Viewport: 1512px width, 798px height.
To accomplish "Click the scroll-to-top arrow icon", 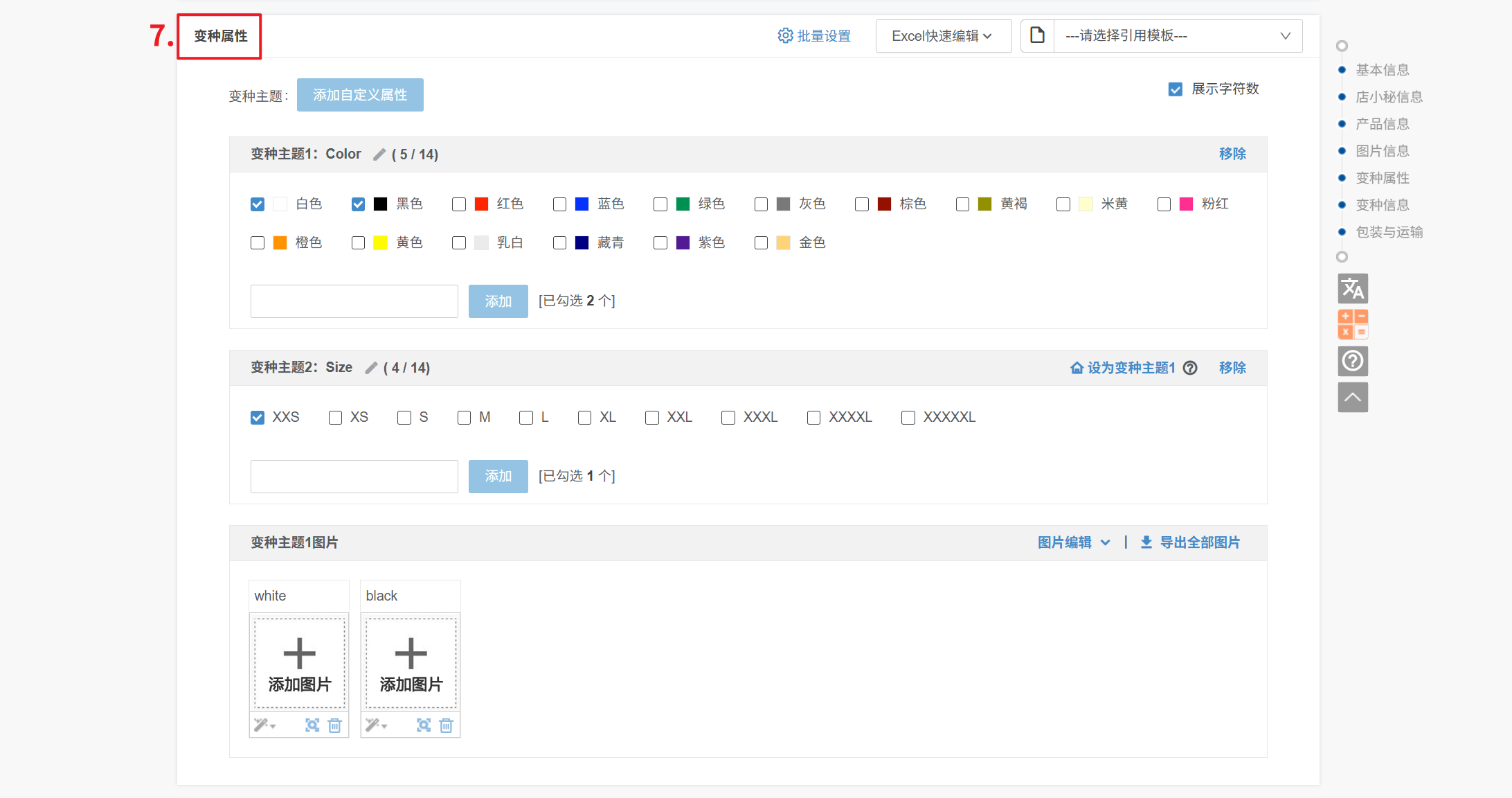I will (x=1352, y=398).
